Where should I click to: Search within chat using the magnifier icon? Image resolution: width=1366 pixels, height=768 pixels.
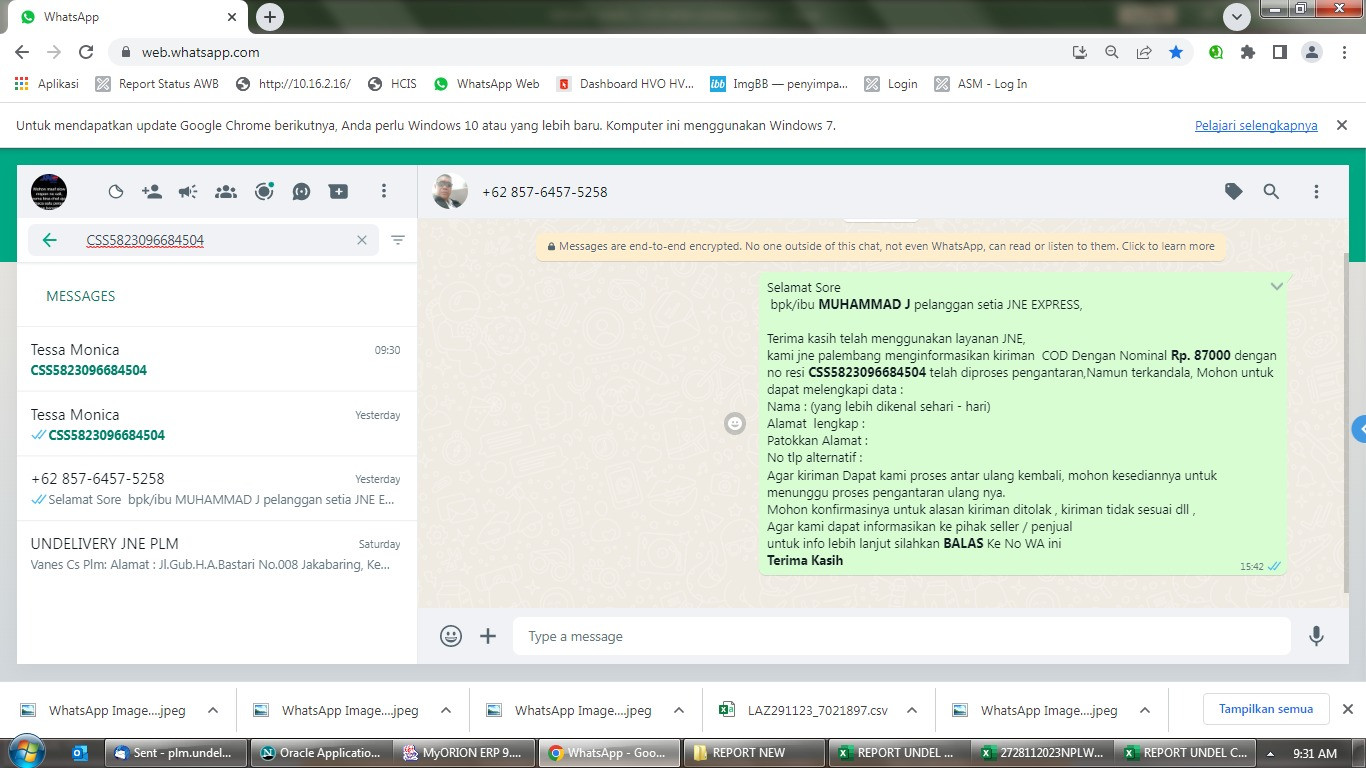1271,191
